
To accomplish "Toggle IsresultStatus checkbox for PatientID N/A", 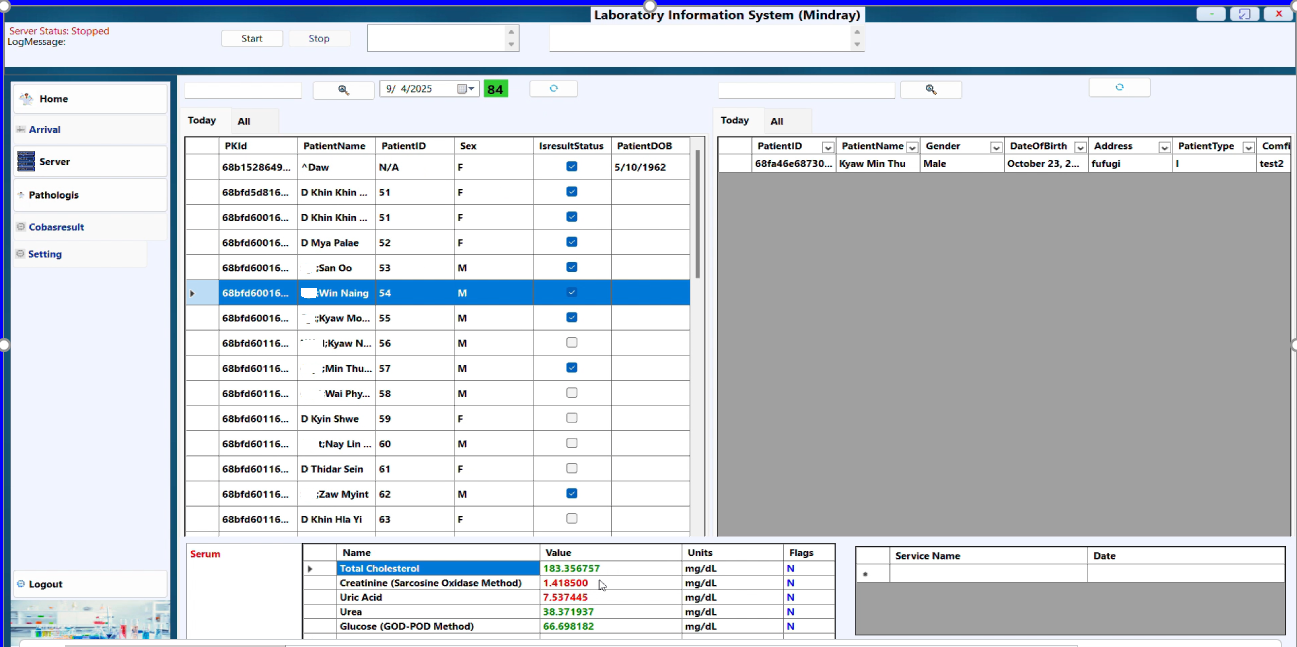I will point(571,167).
